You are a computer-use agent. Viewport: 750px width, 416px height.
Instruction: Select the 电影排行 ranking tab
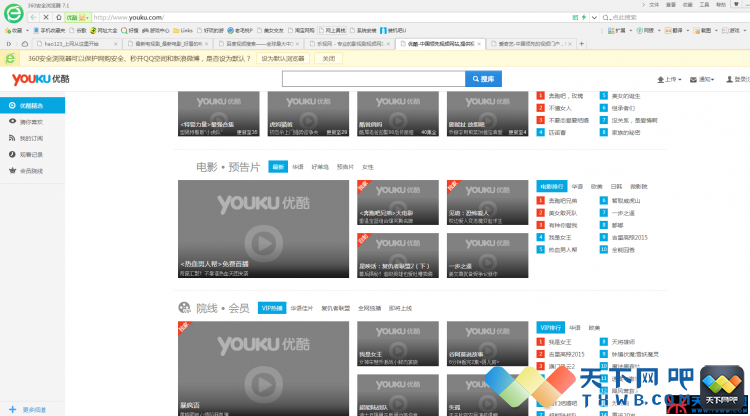[x=551, y=186]
